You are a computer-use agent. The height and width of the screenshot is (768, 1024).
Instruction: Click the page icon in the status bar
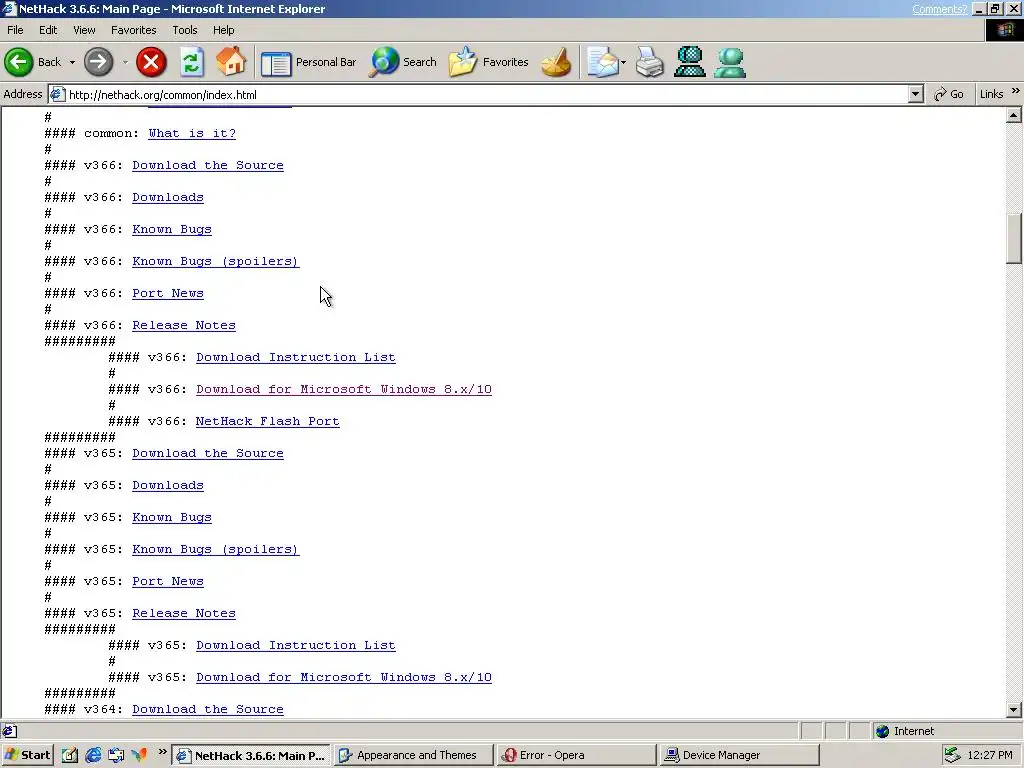[9, 731]
